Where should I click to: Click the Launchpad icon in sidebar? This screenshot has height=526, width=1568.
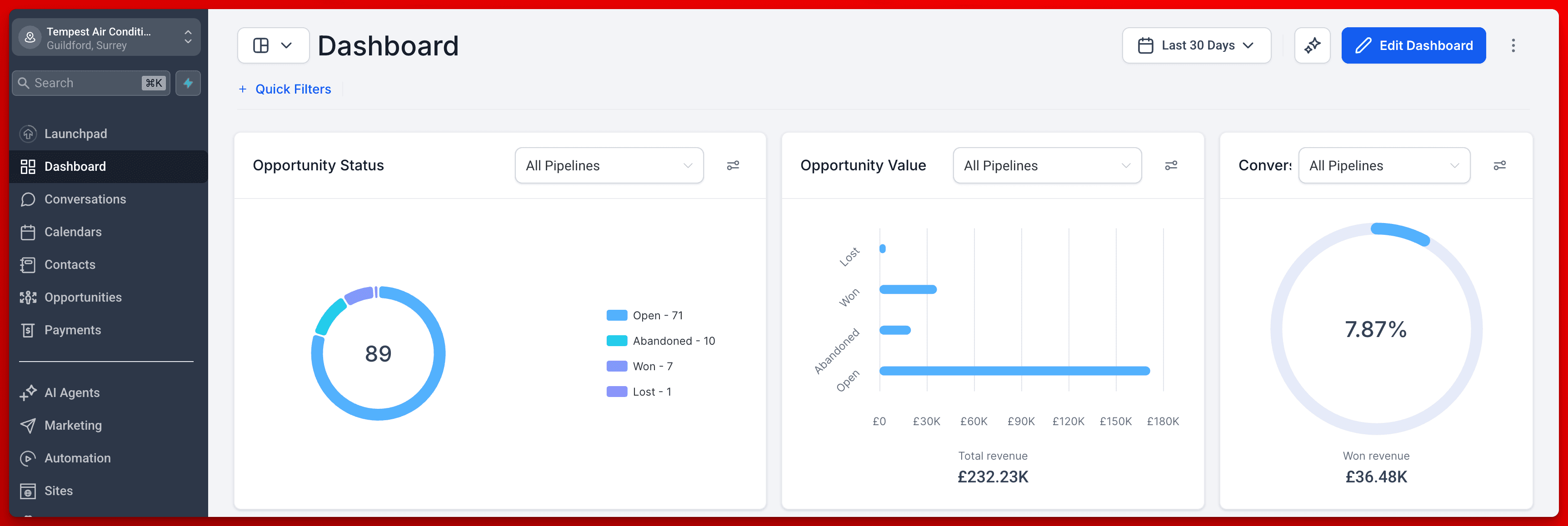pos(28,134)
